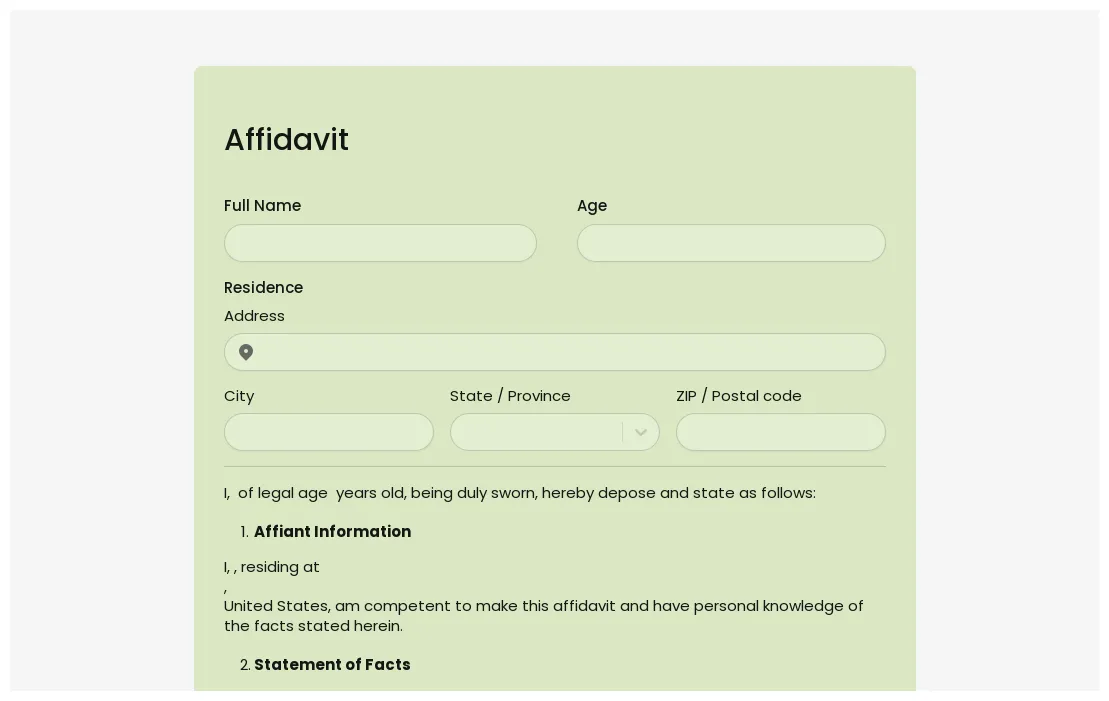Click the Statement of Facts list item
This screenshot has width=1109, height=701.
coord(332,664)
